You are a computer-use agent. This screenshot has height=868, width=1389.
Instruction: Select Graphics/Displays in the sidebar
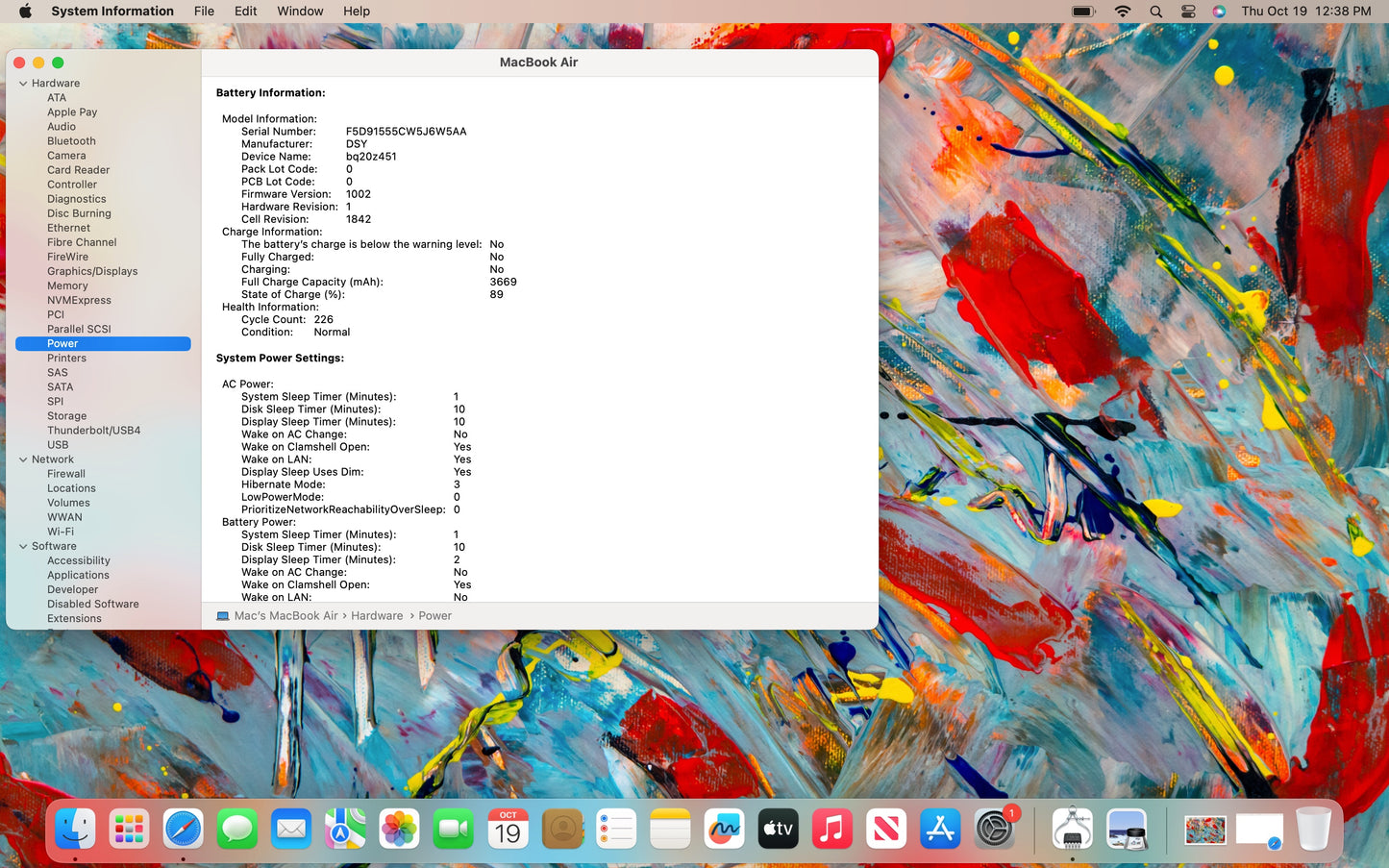pyautogui.click(x=92, y=271)
